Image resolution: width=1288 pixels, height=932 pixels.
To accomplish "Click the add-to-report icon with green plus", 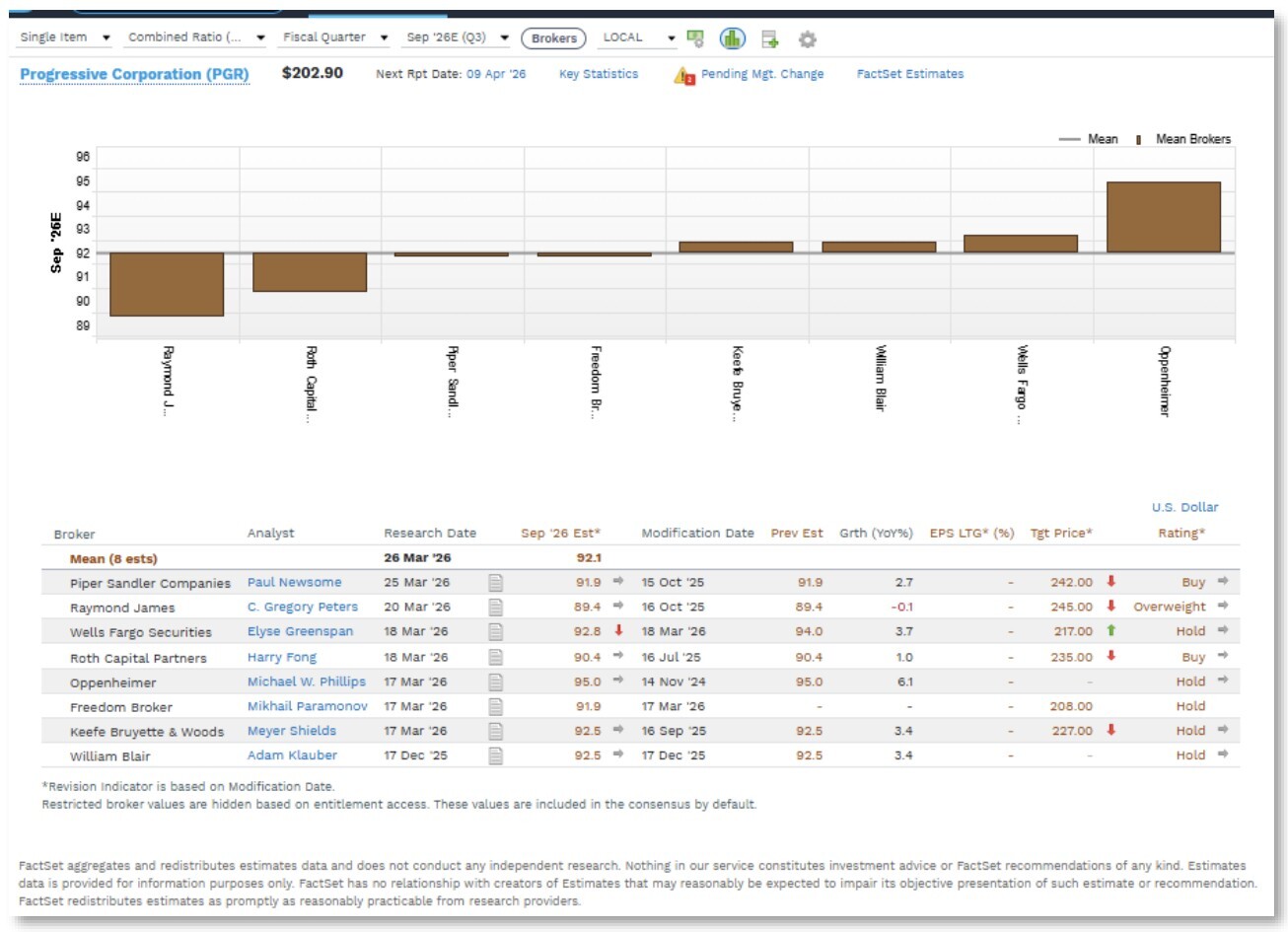I will point(769,39).
